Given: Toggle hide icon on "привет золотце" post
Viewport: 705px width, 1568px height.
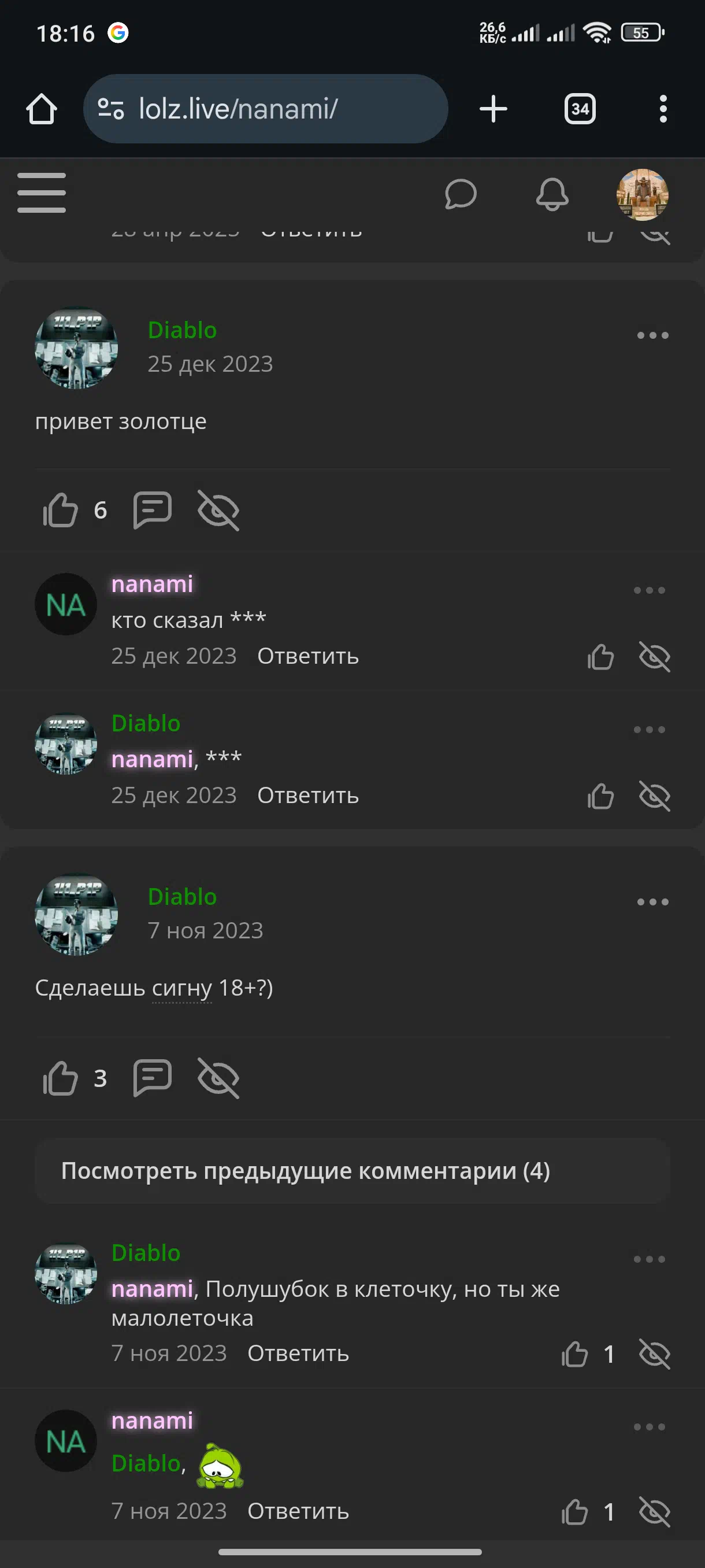Looking at the screenshot, I should pyautogui.click(x=218, y=510).
